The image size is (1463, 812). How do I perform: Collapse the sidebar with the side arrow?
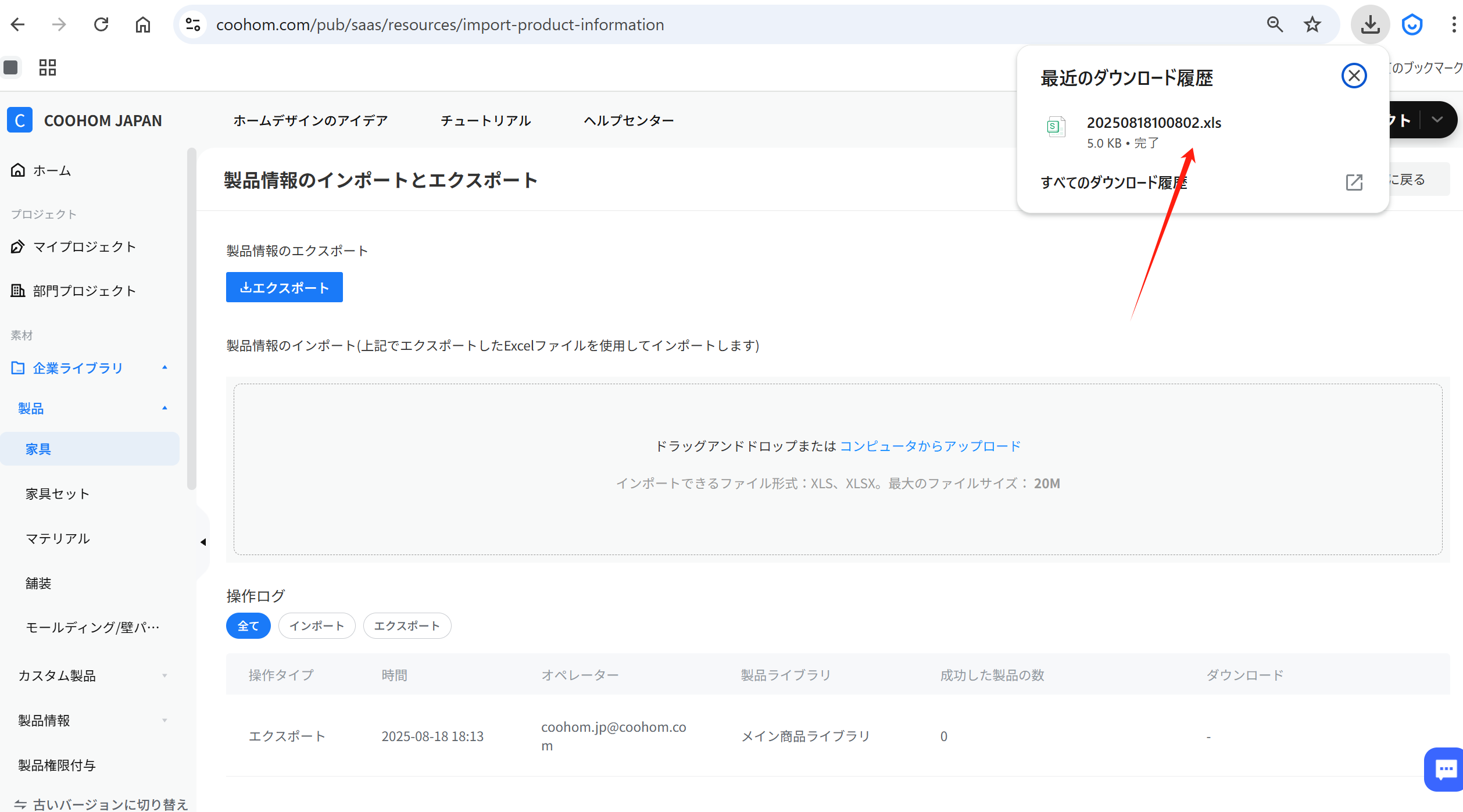[203, 542]
